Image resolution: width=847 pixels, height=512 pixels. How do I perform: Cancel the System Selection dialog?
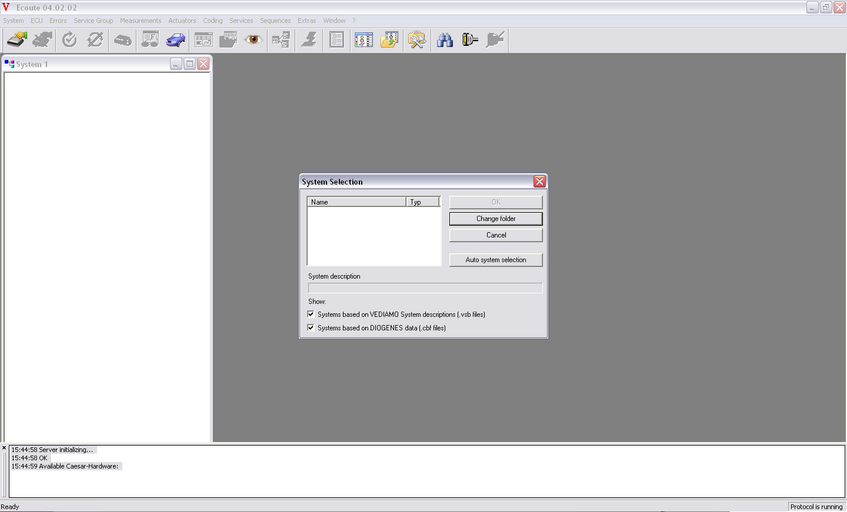coord(496,235)
